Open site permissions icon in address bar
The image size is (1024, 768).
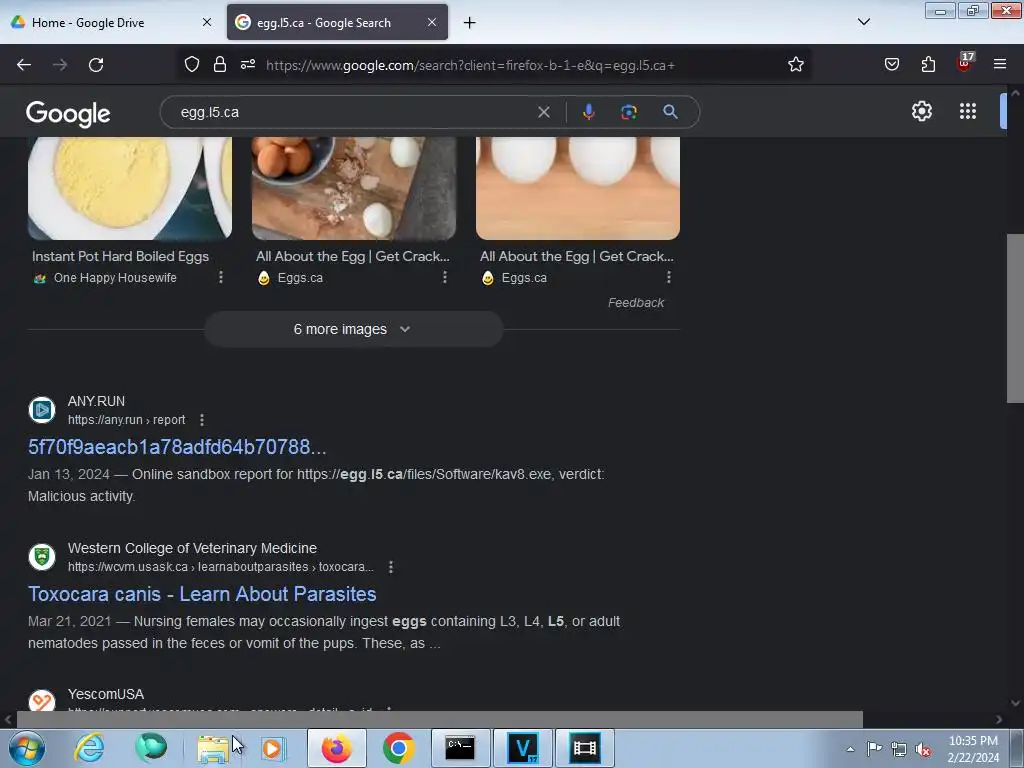point(248,65)
